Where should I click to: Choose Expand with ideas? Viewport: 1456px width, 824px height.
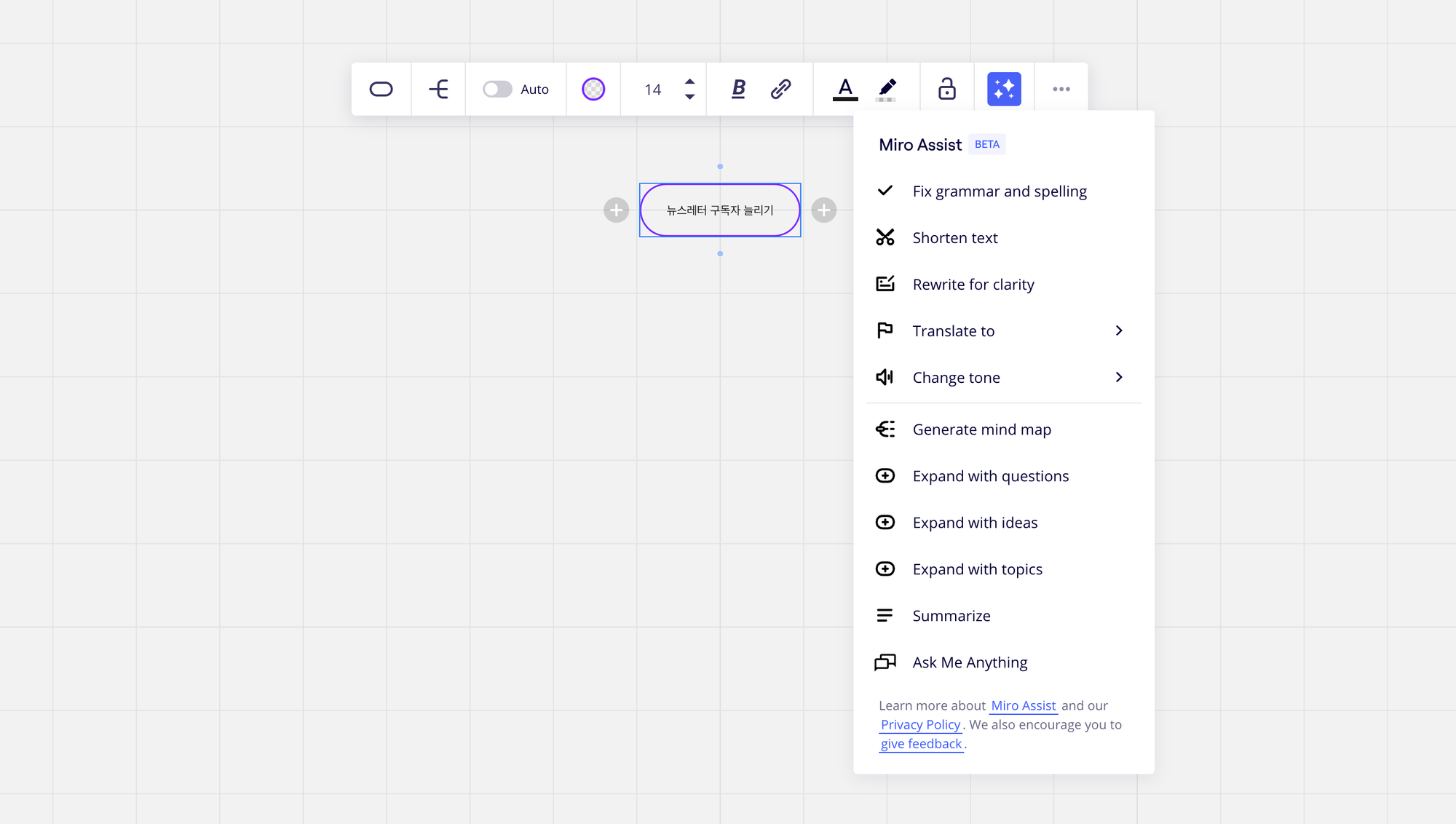click(1003, 523)
